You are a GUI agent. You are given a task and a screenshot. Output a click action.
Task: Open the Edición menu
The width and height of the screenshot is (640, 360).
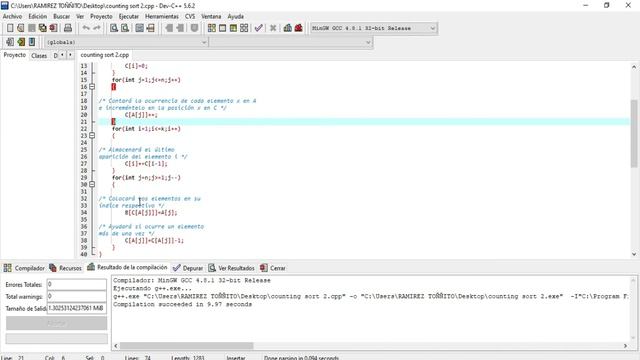[38, 16]
